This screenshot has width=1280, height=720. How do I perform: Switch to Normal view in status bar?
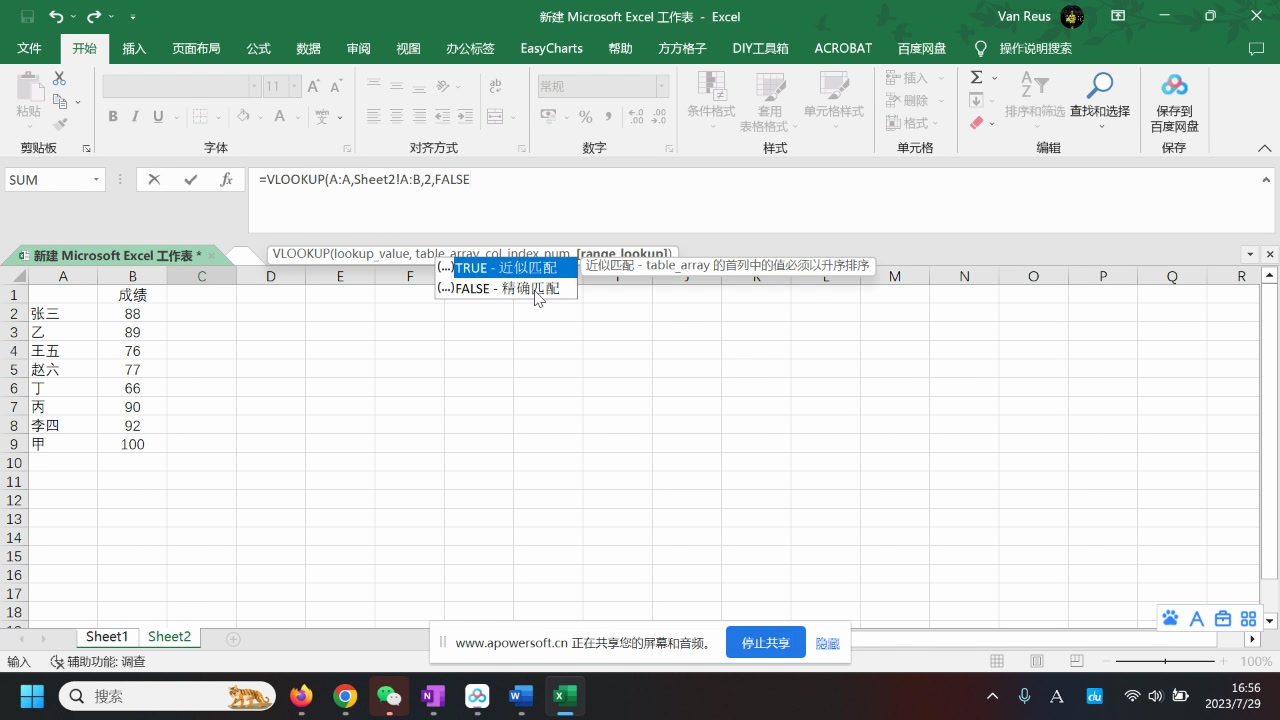tap(997, 661)
